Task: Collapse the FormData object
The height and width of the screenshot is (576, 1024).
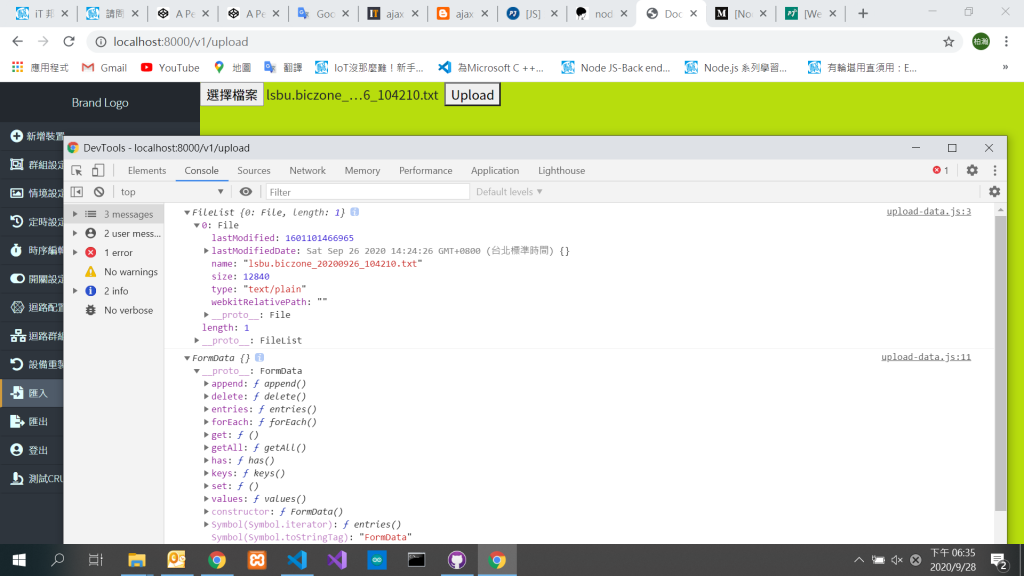Action: [187, 358]
